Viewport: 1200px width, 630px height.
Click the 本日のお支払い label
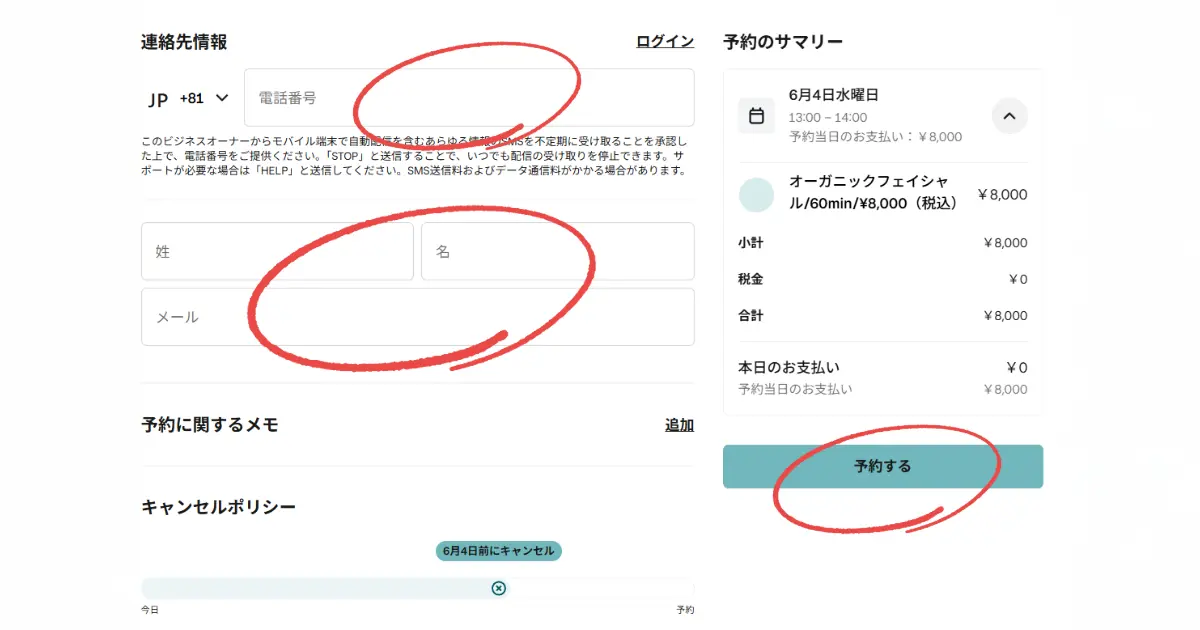[789, 367]
